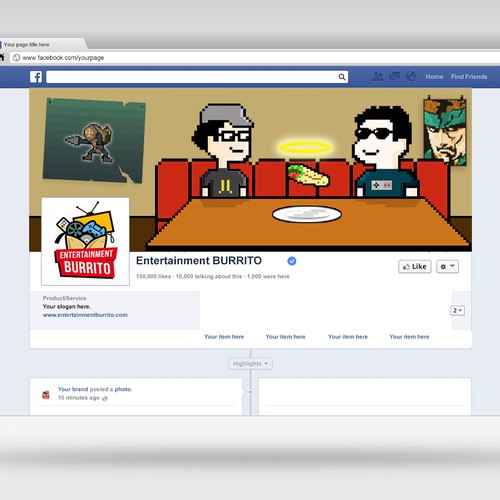
Task: Expand the number 2 tabs dropdown
Action: [x=457, y=310]
